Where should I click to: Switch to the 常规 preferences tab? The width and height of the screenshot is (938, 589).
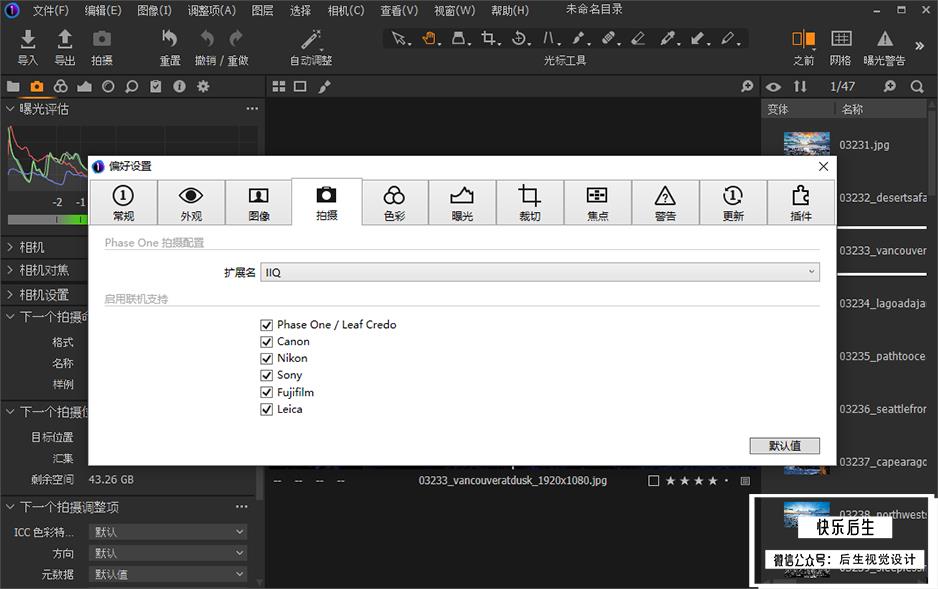pyautogui.click(x=123, y=203)
